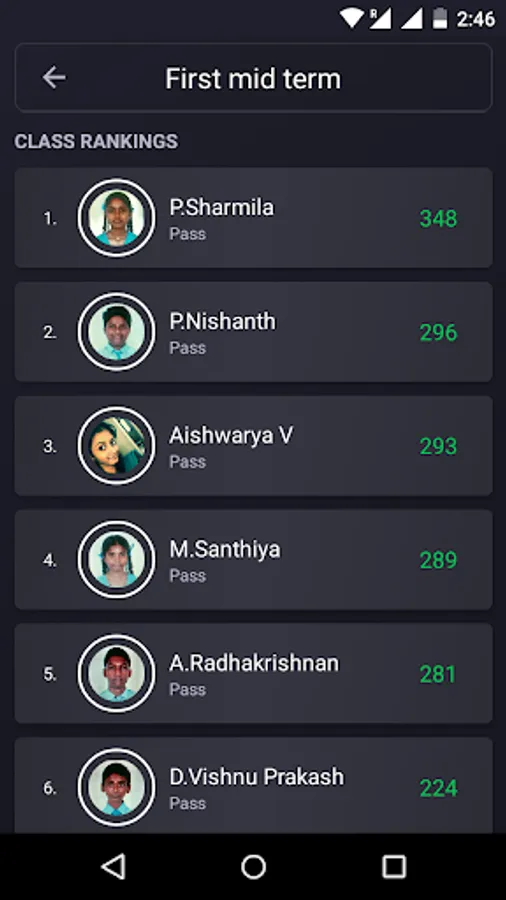Tap P.Sharmila's 348 score

pos(438,219)
